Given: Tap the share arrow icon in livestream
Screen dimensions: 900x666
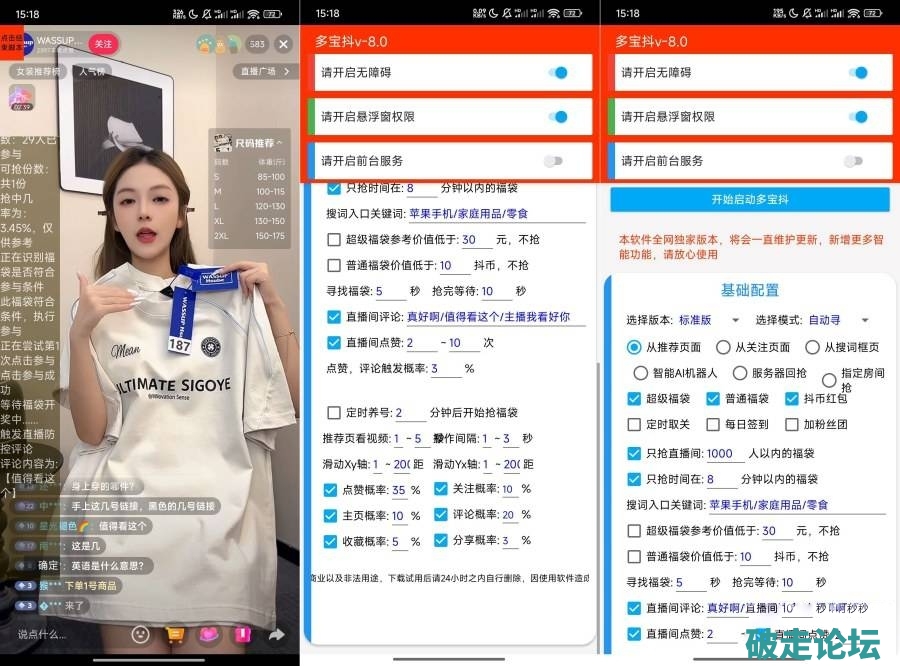Looking at the screenshot, I should click(x=276, y=634).
